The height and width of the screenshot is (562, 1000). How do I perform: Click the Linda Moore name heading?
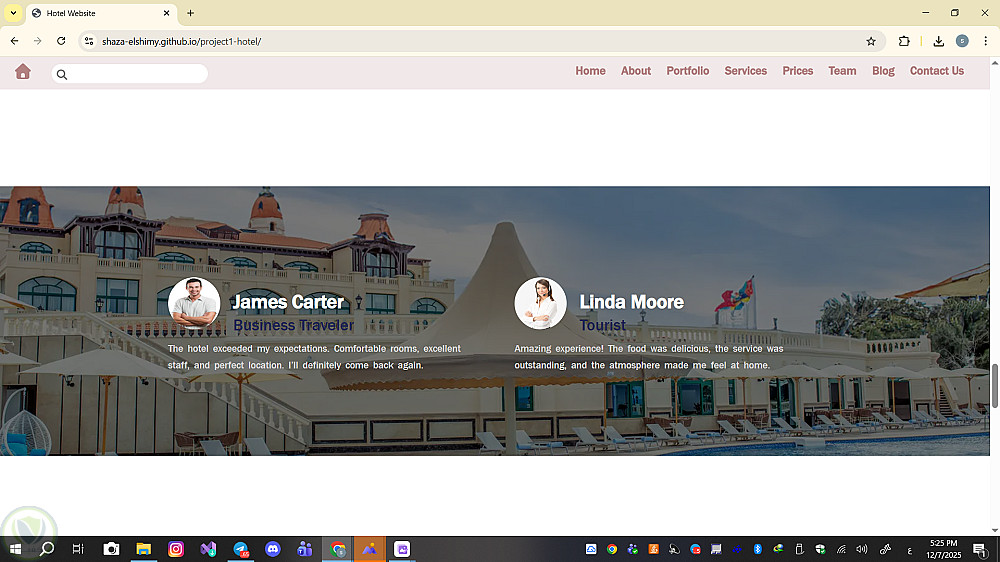631,302
